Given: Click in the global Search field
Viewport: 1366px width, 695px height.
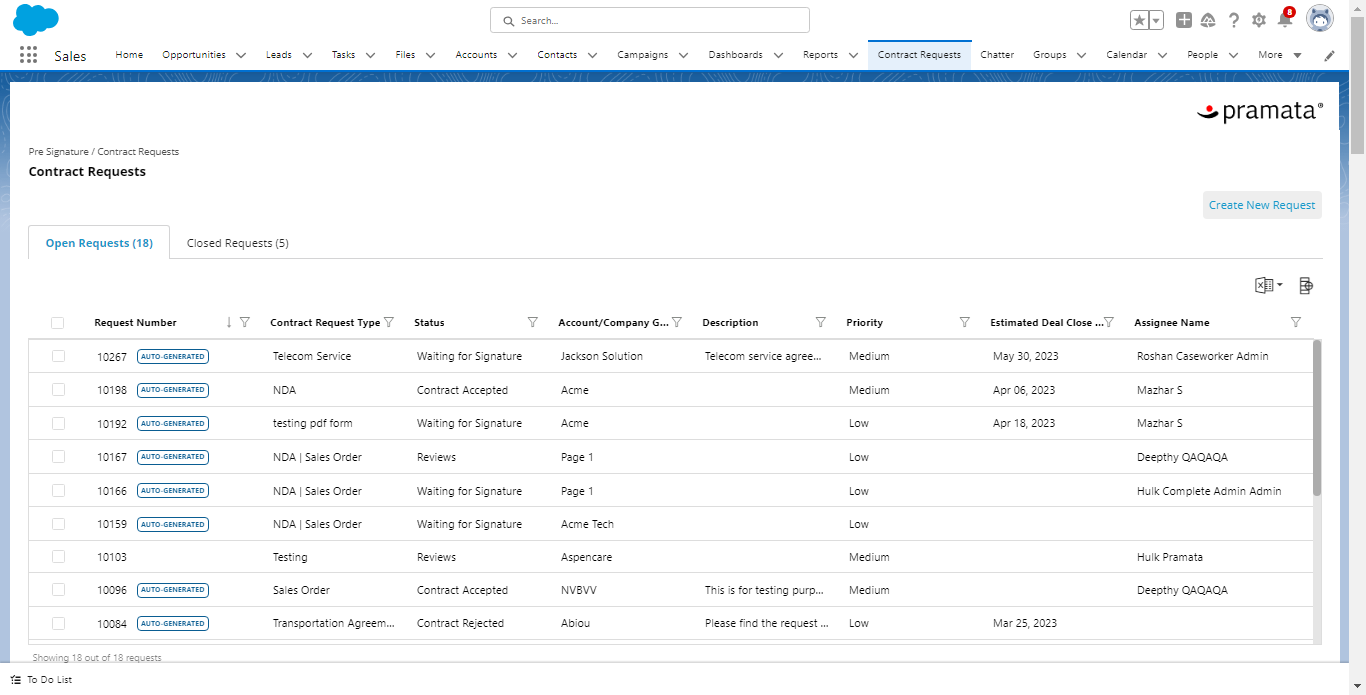Looking at the screenshot, I should [650, 20].
